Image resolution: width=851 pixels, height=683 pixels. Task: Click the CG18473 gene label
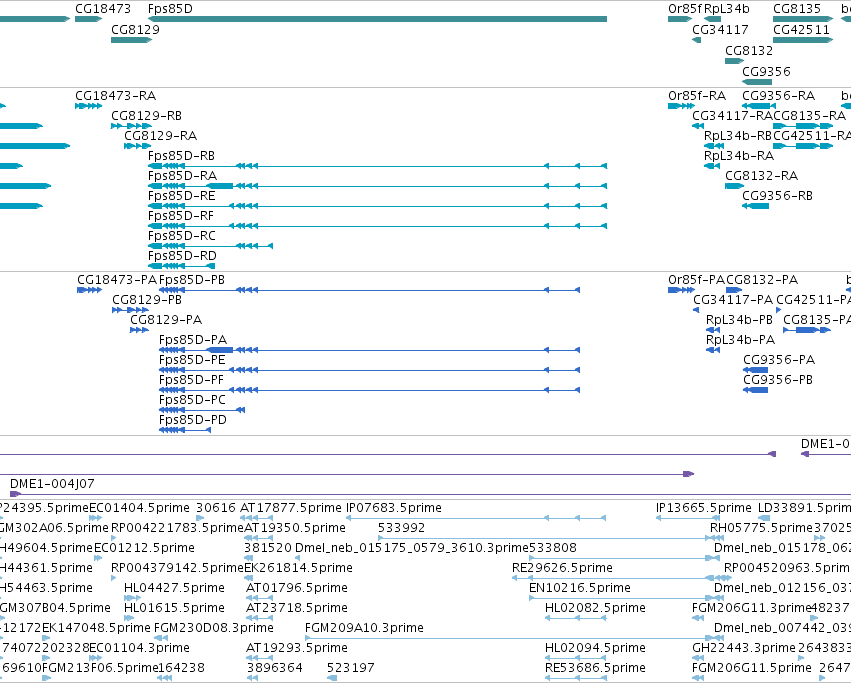[103, 9]
